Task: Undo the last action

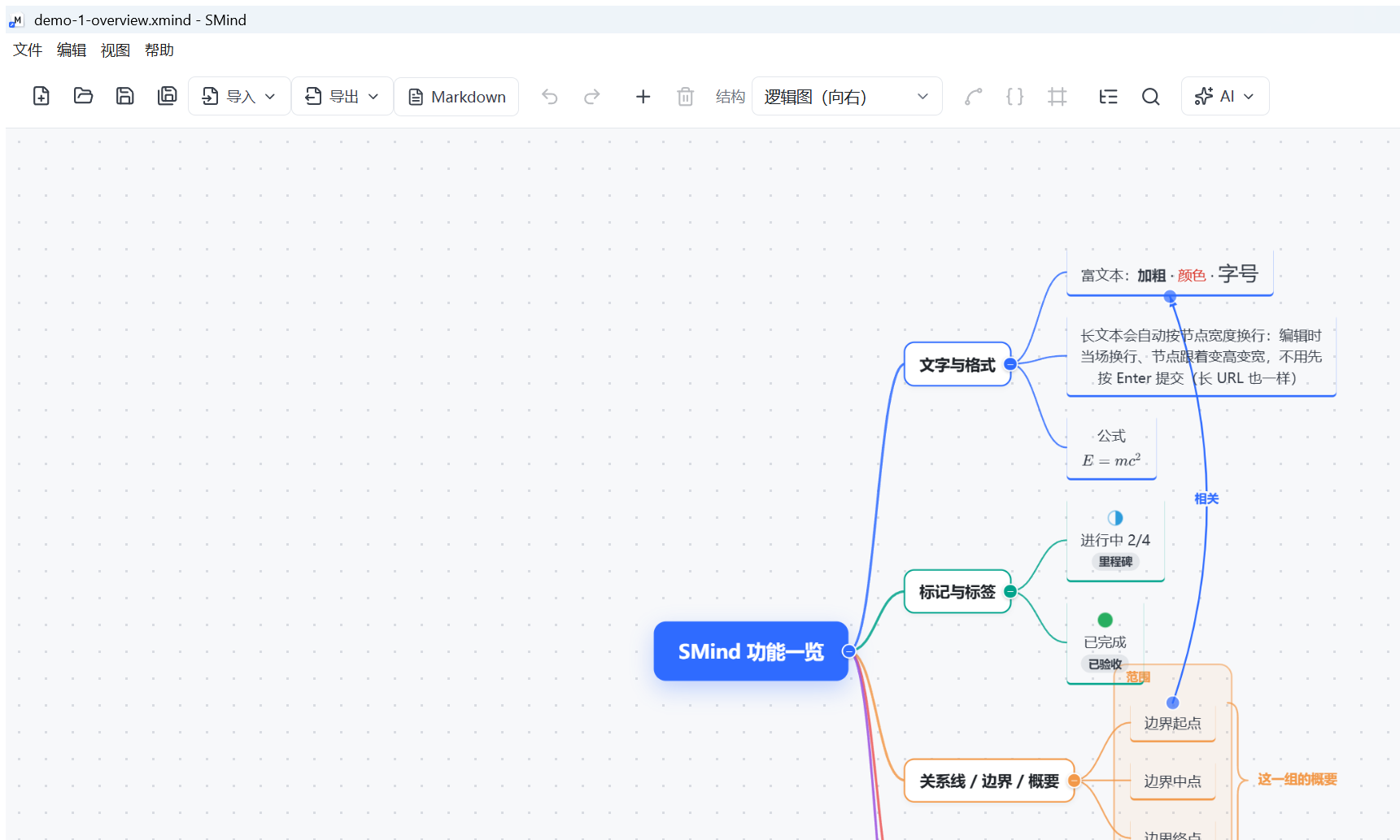Action: click(550, 97)
